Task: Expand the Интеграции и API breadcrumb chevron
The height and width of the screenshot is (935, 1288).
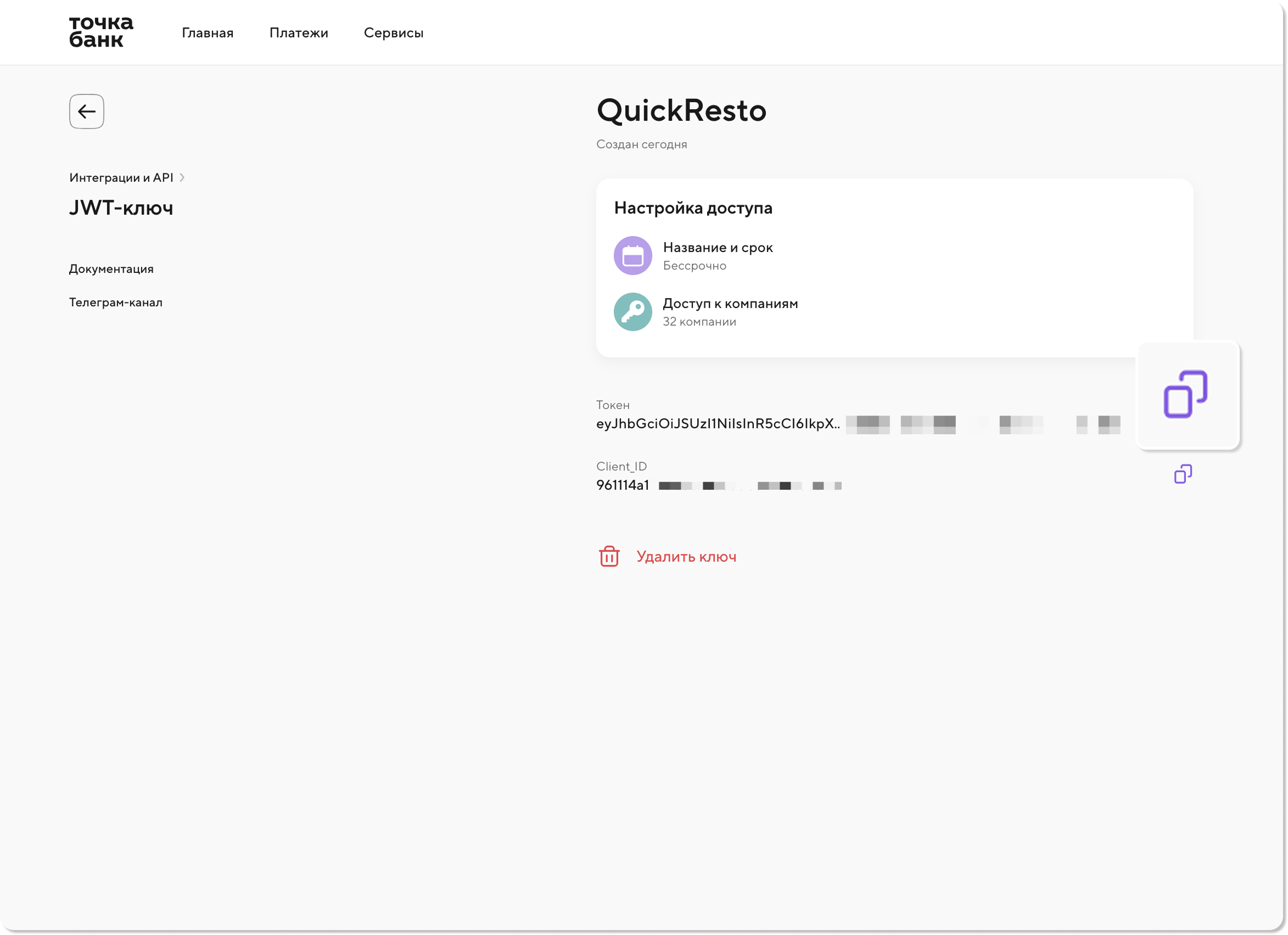Action: pos(182,178)
